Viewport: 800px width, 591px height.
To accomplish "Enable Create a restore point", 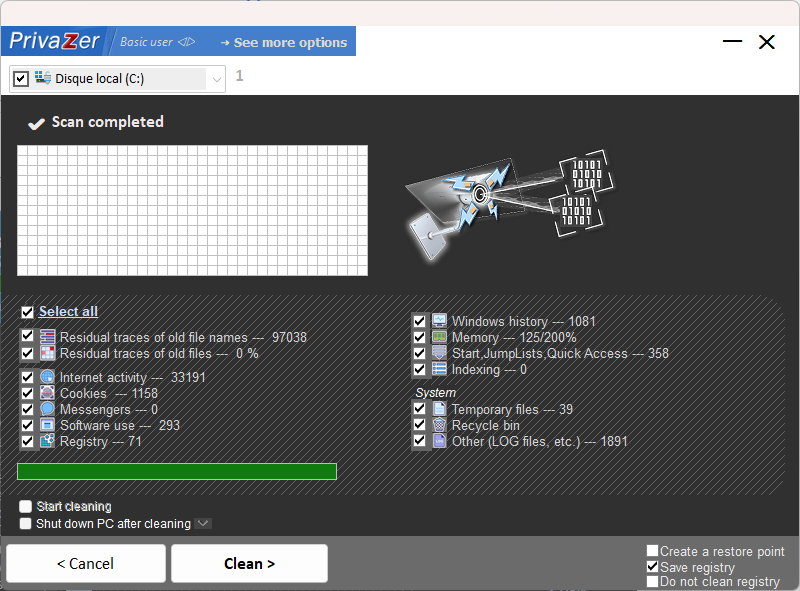I will pos(652,551).
